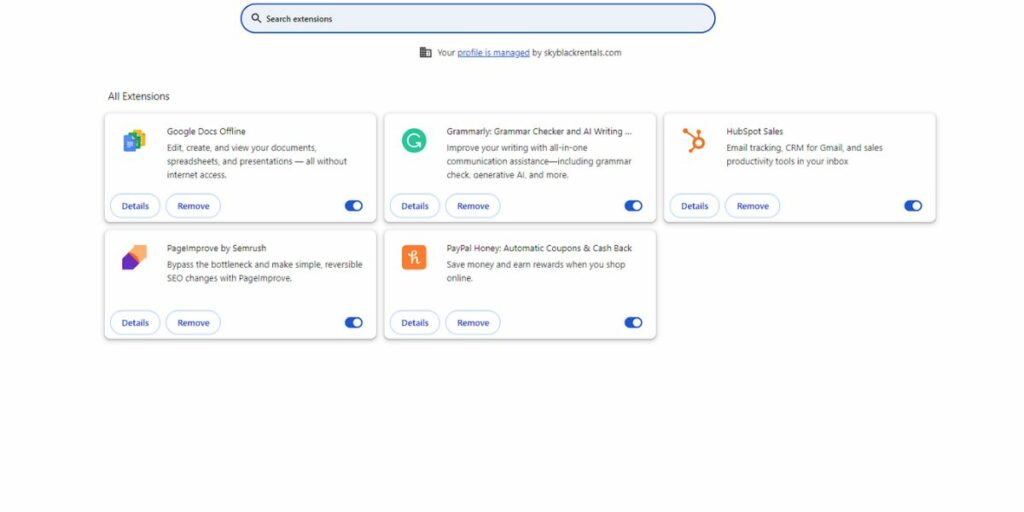Click the PageImprove by Semrush icon

pyautogui.click(x=135, y=257)
